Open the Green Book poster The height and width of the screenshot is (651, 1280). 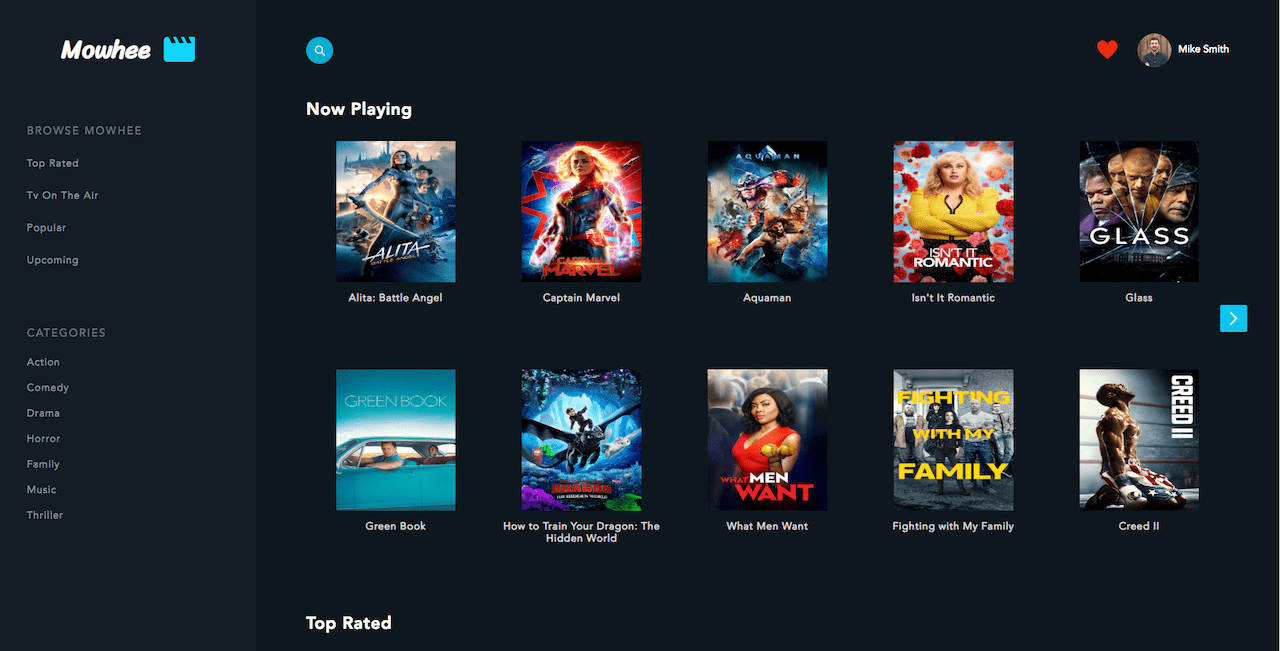coord(396,440)
